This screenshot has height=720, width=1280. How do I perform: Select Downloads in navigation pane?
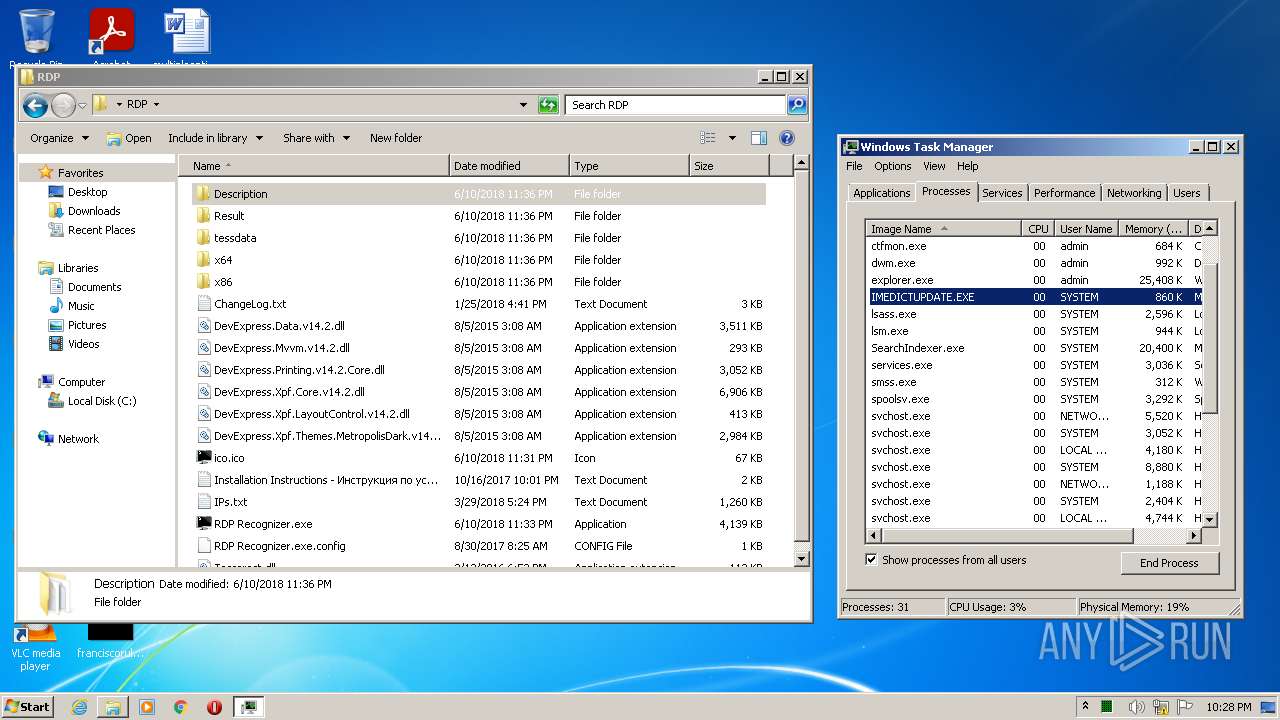94,211
